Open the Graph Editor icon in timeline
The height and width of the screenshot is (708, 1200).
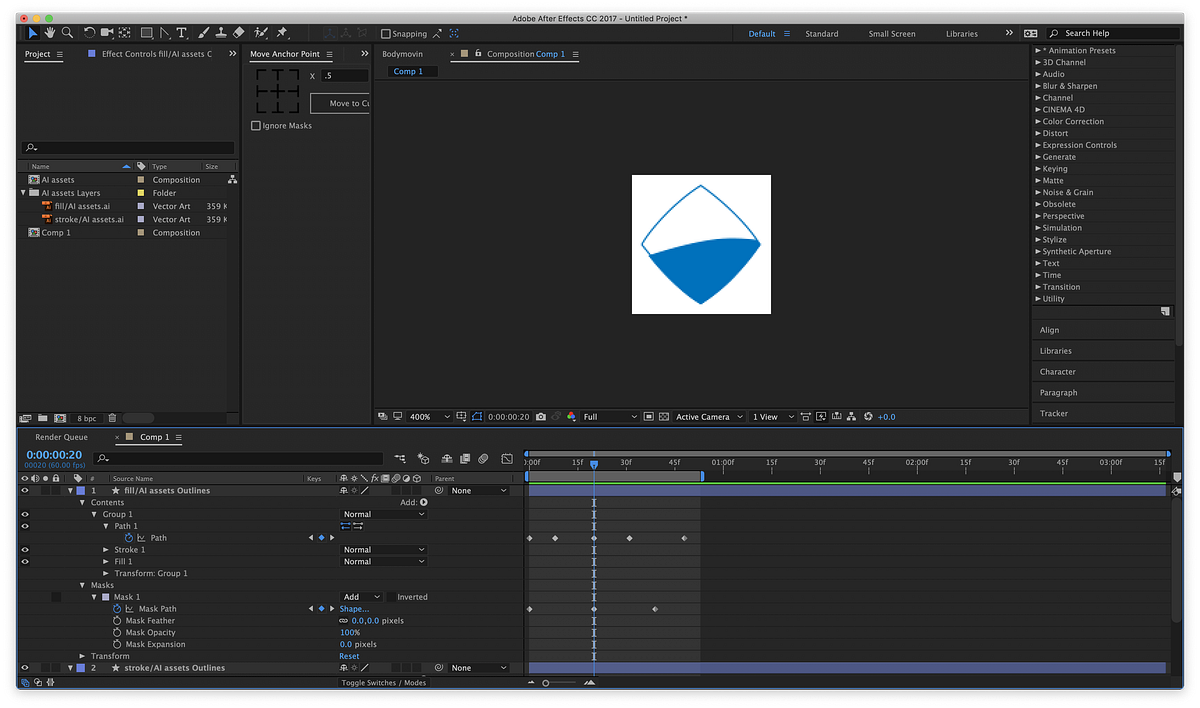click(x=507, y=459)
